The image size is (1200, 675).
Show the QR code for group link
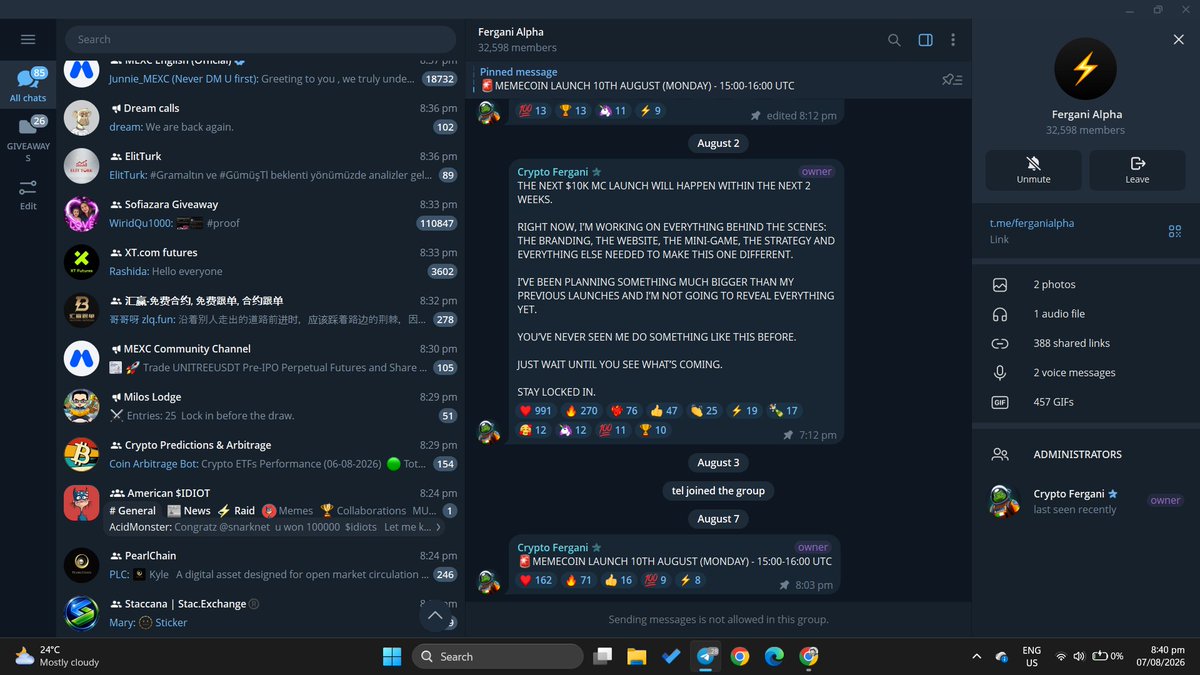[1175, 231]
